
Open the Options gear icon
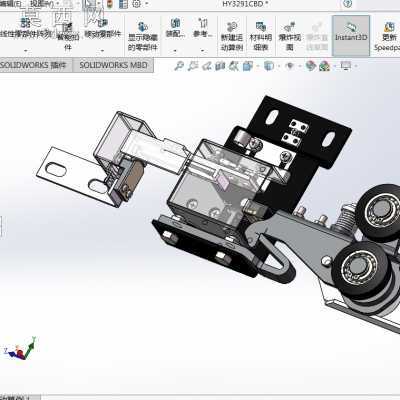[137, 4]
